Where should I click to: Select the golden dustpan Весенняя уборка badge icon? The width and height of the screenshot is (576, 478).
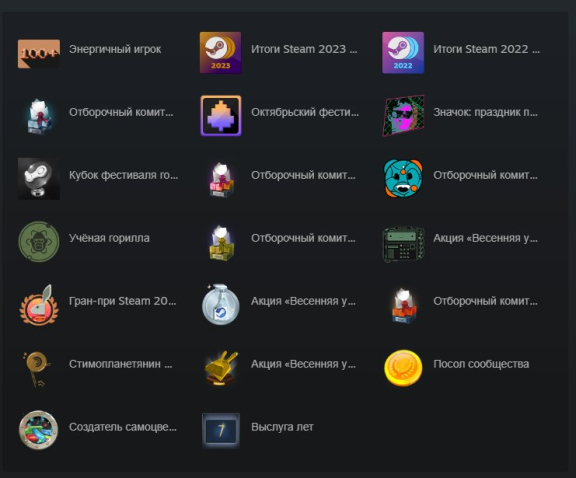click(x=220, y=368)
